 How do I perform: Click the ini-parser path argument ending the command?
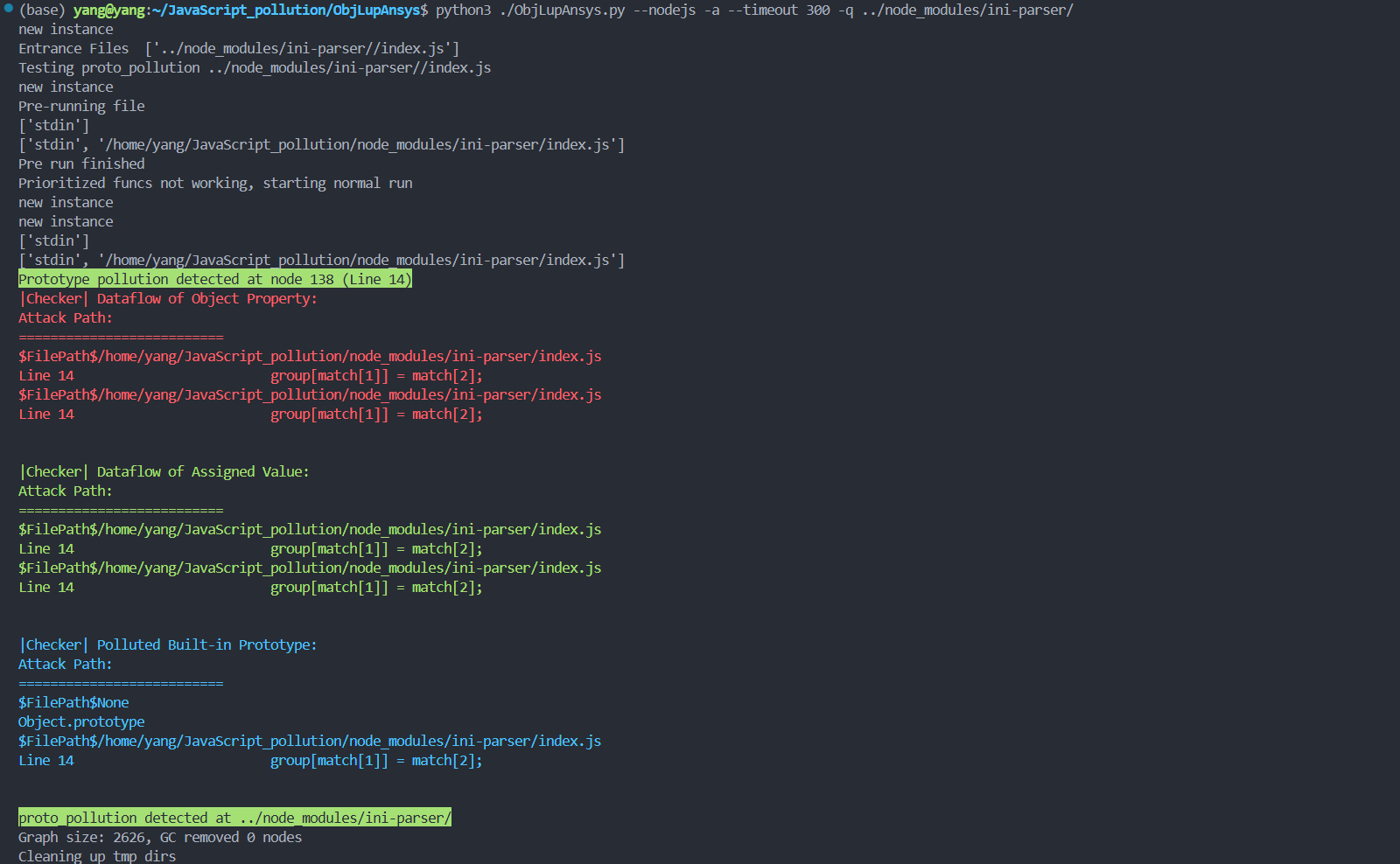point(967,10)
